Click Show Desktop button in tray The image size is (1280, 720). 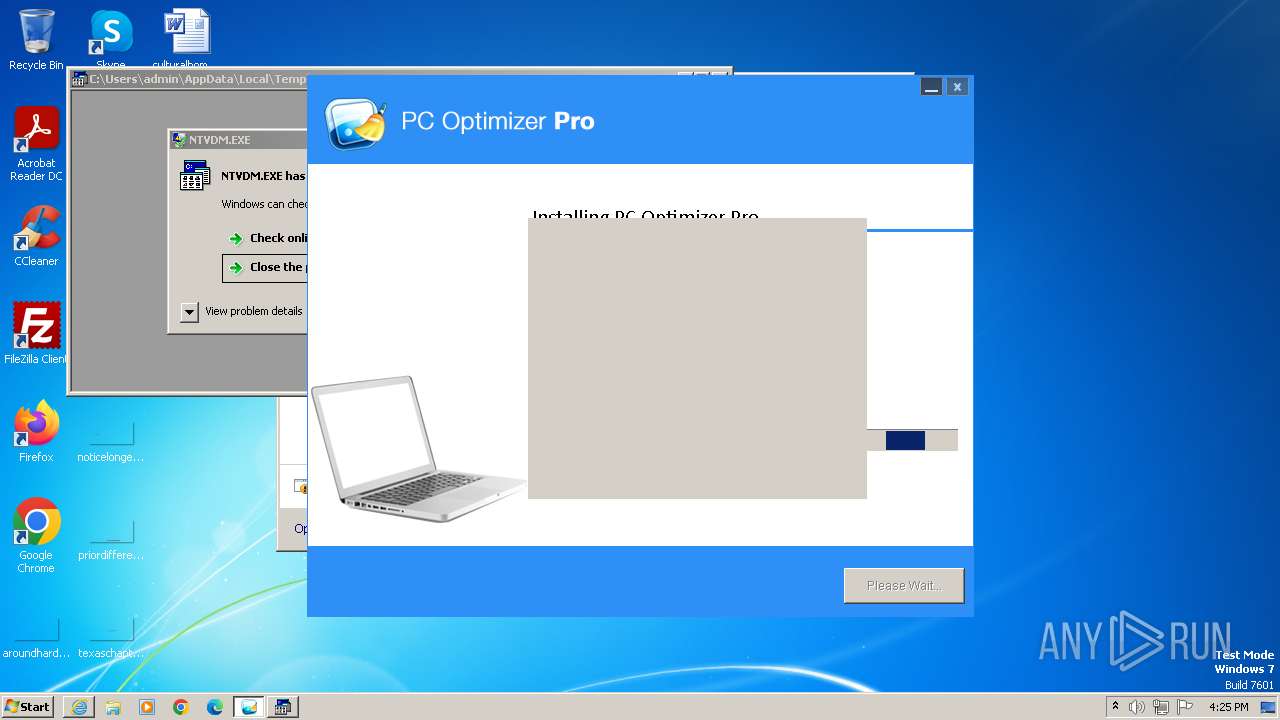1270,707
